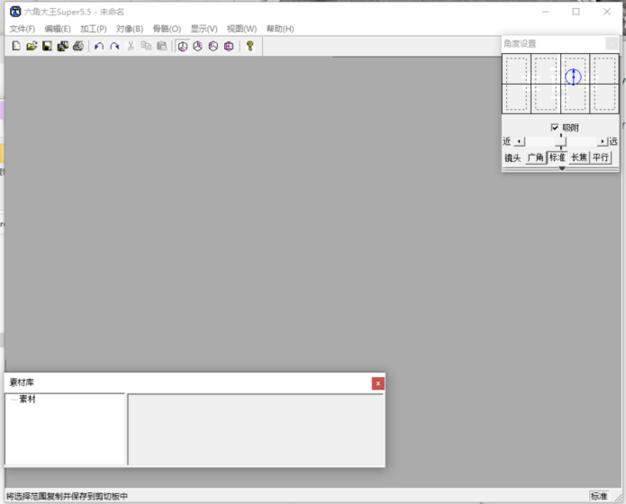Expand the 素材 tree node
Screen dimensions: 626x504
12,400
